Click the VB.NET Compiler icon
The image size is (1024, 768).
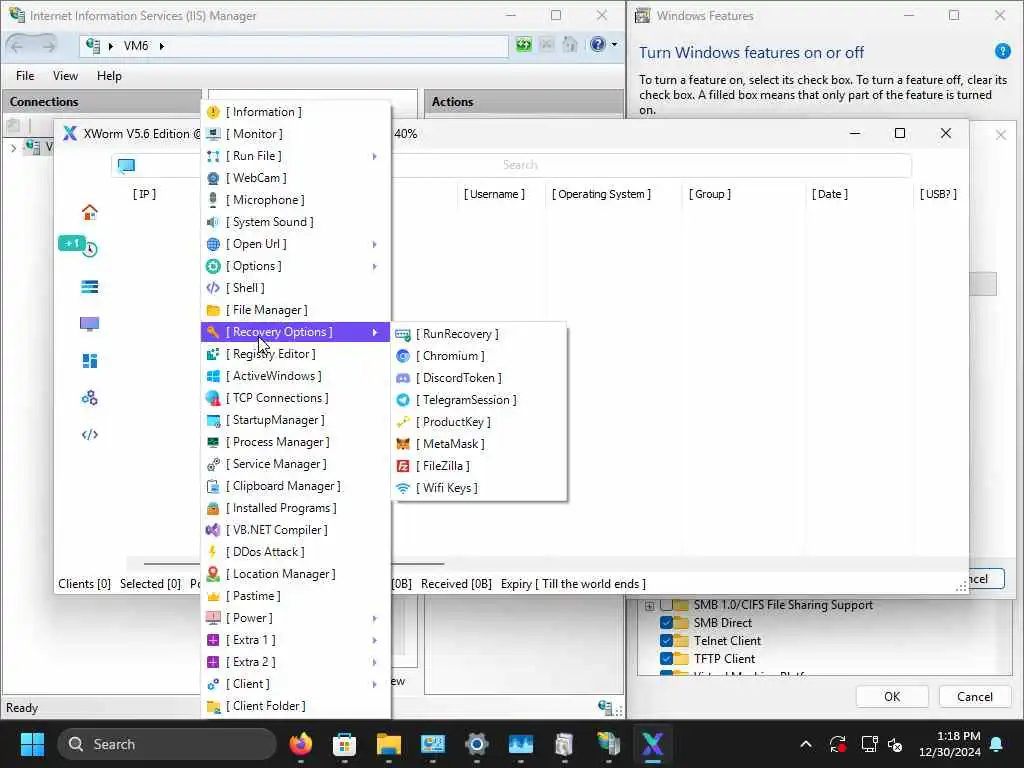(x=213, y=530)
